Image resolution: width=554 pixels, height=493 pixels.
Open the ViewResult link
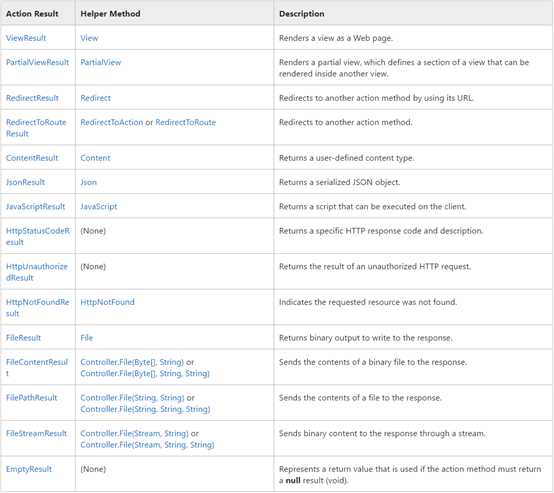tap(26, 38)
